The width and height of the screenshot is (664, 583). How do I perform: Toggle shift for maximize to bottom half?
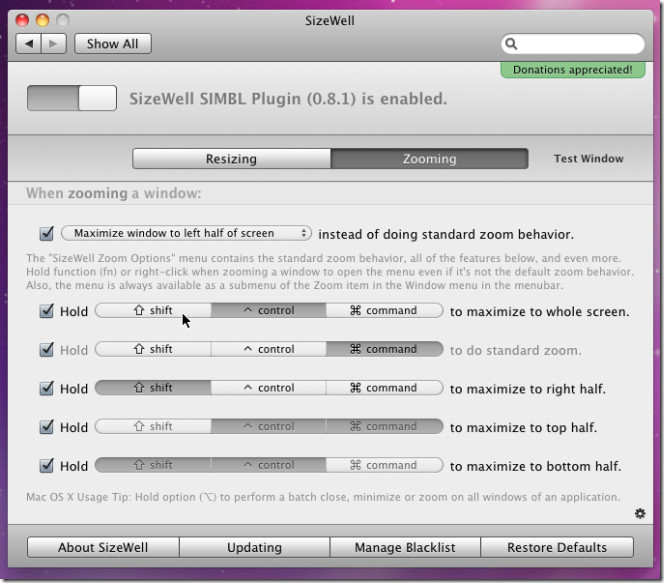click(153, 465)
